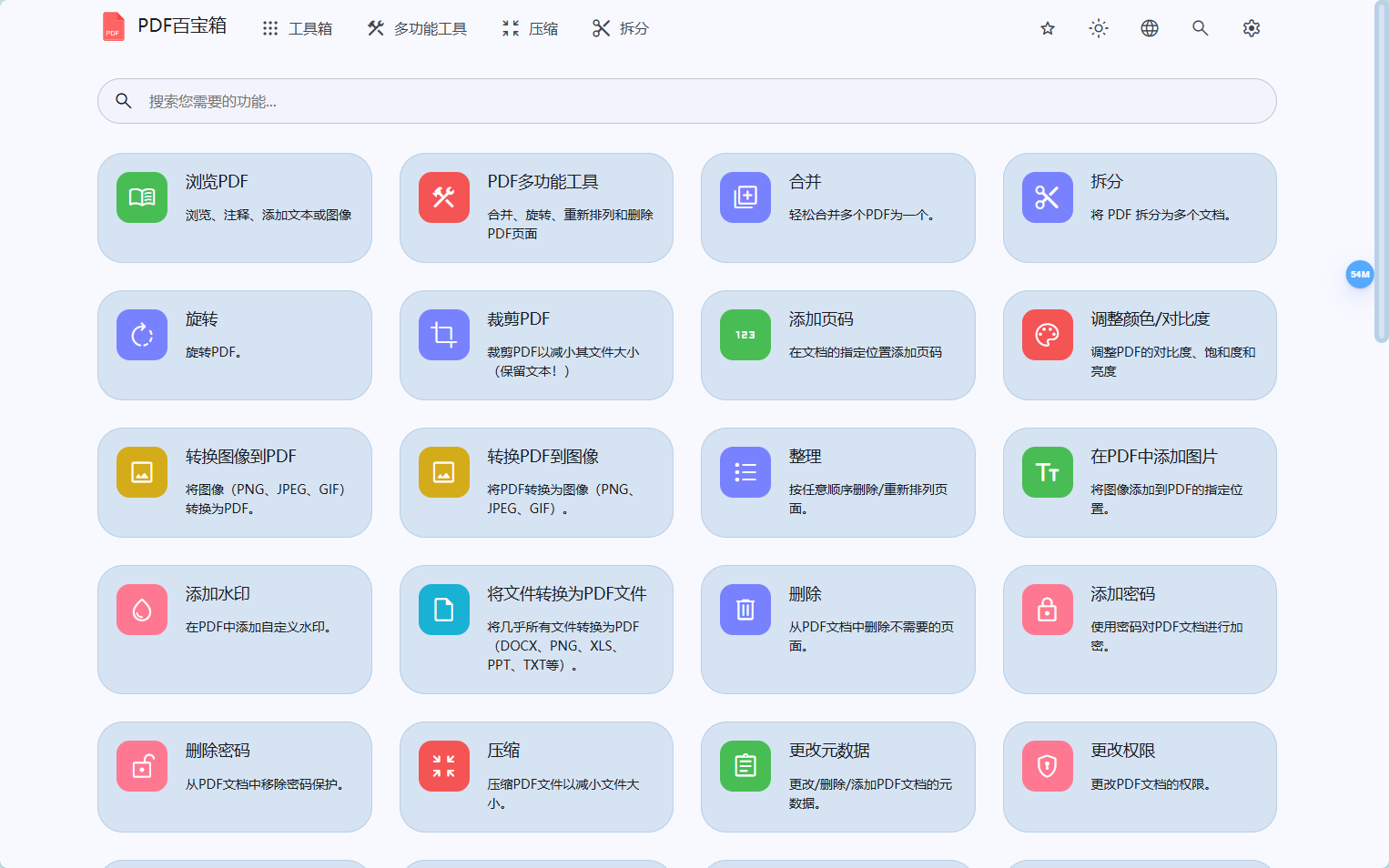Click text 轻松合并多个PDF为一个。
The width and height of the screenshot is (1389, 868).
[x=861, y=215]
